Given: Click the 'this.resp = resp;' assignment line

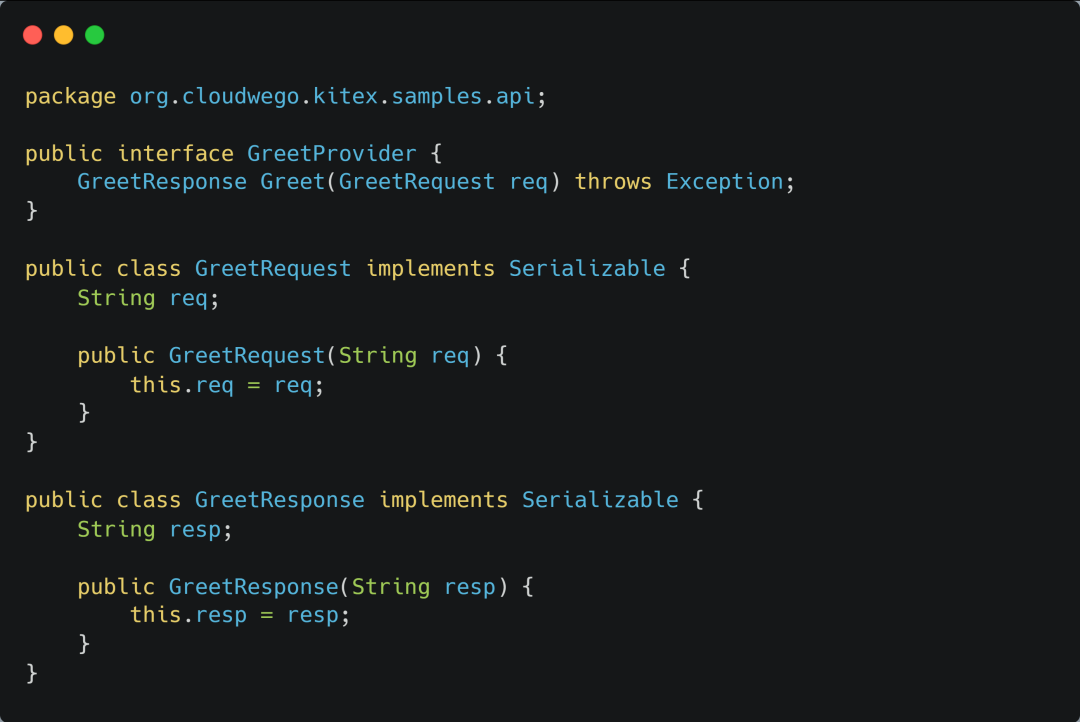Looking at the screenshot, I should point(240,615).
